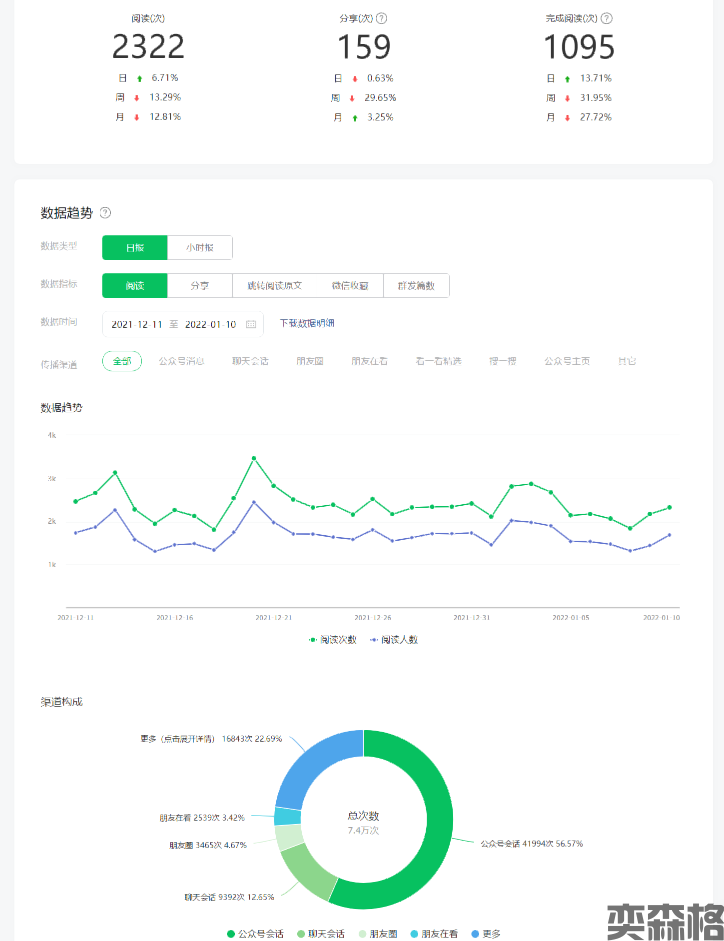Click the 公众号会话 legend dot below the donut chart
724x941 pixels.
click(x=231, y=933)
